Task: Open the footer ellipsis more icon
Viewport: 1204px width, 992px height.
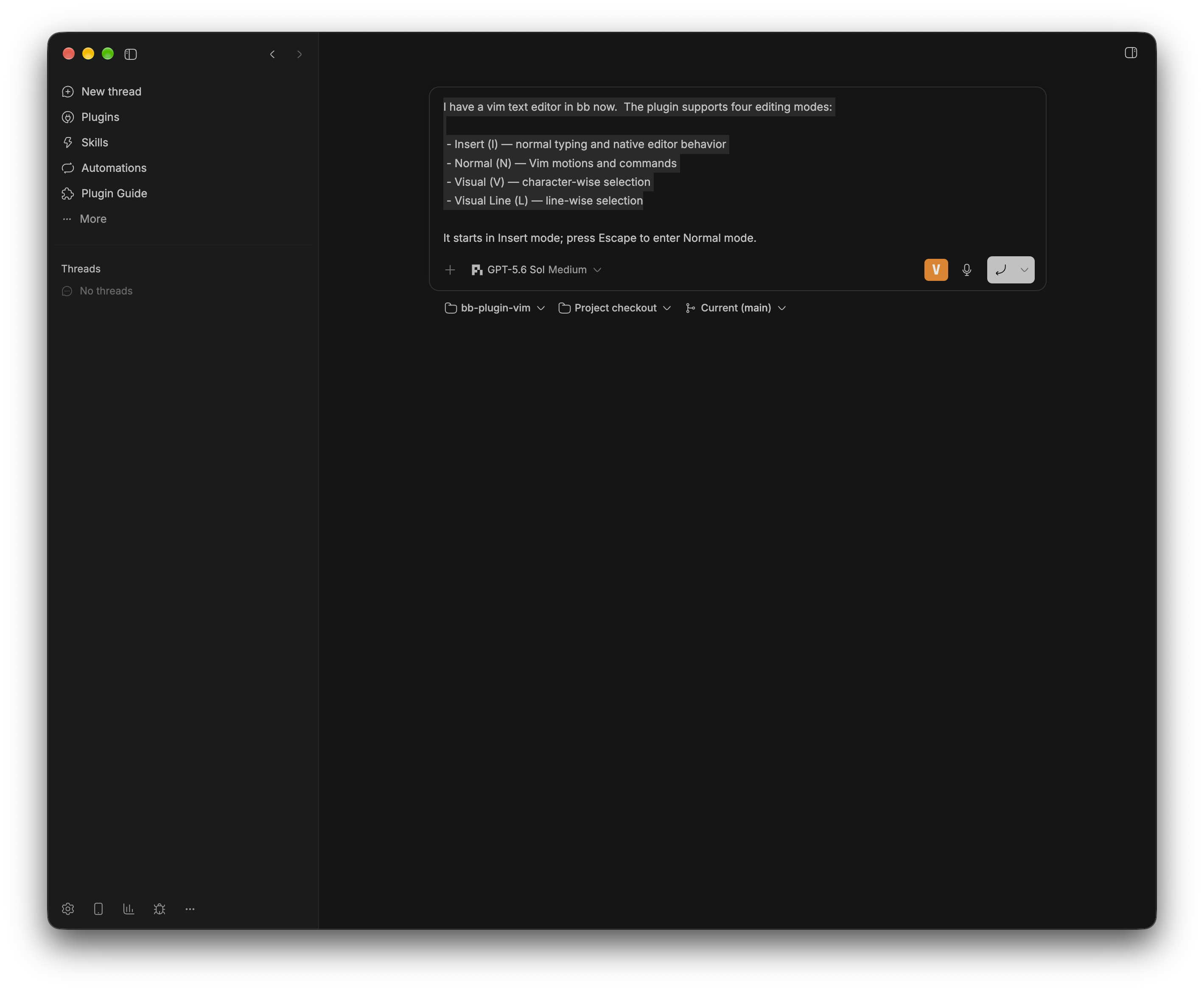Action: pyautogui.click(x=190, y=908)
